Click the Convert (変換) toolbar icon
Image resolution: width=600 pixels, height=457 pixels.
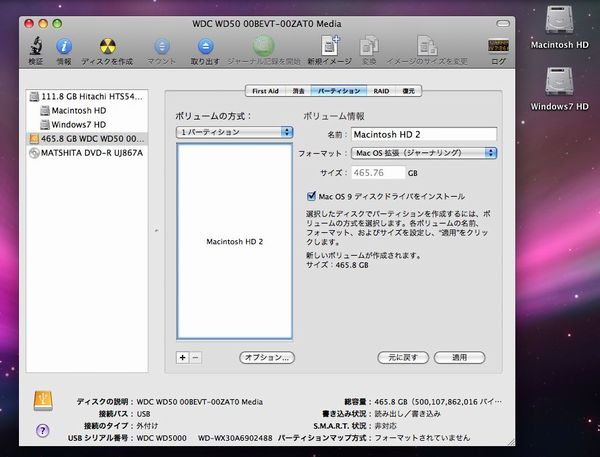pos(369,46)
